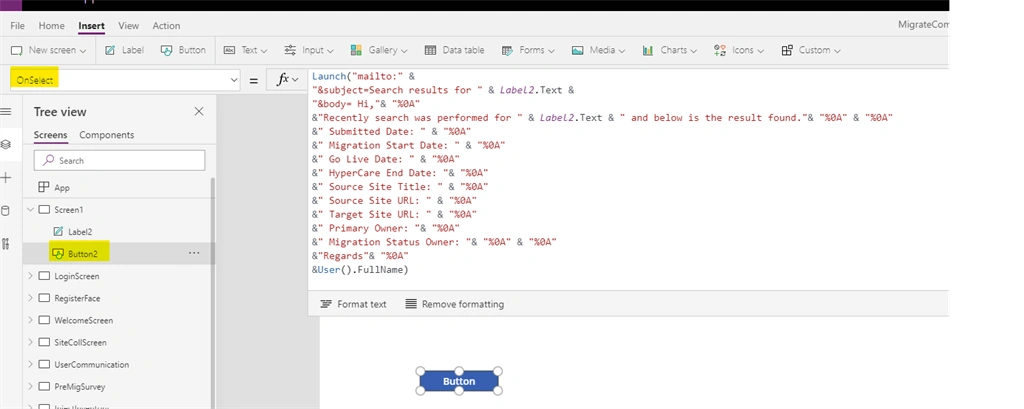
Task: Select LoginScreen in the tree
Action: [76, 276]
